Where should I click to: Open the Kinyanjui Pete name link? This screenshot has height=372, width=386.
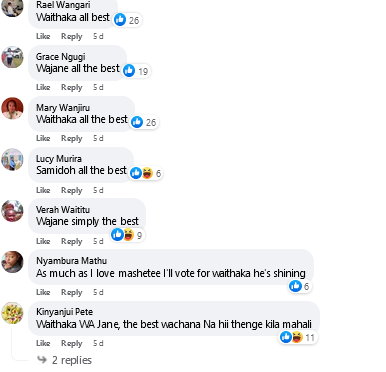pos(65,312)
